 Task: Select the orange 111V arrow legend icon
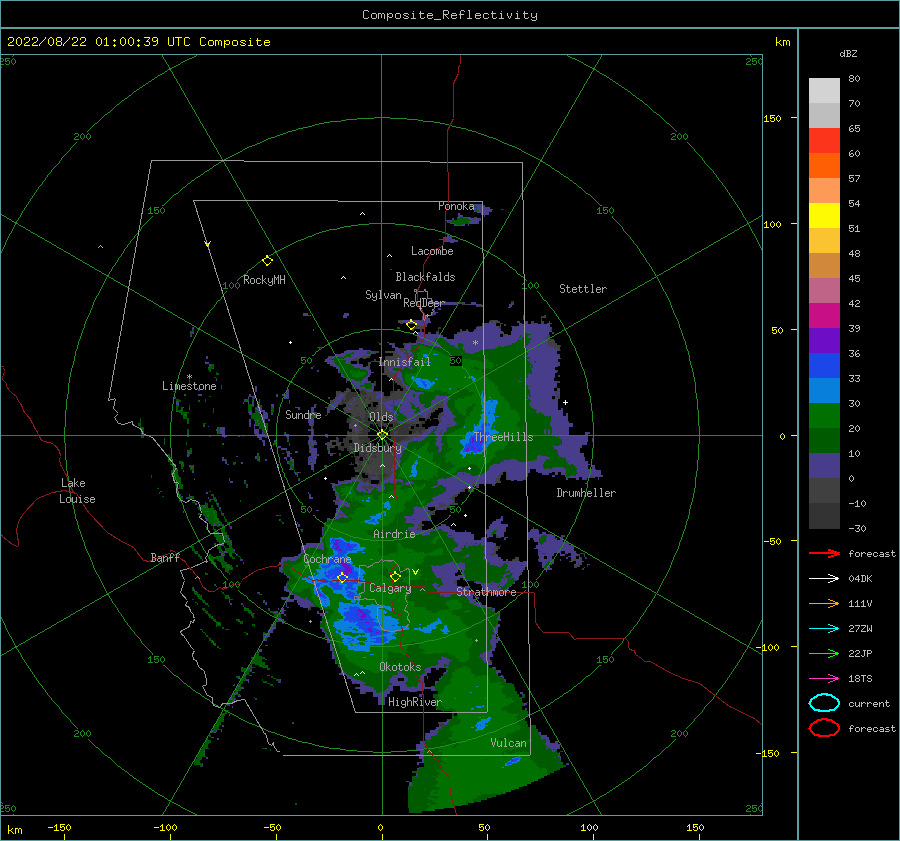824,603
